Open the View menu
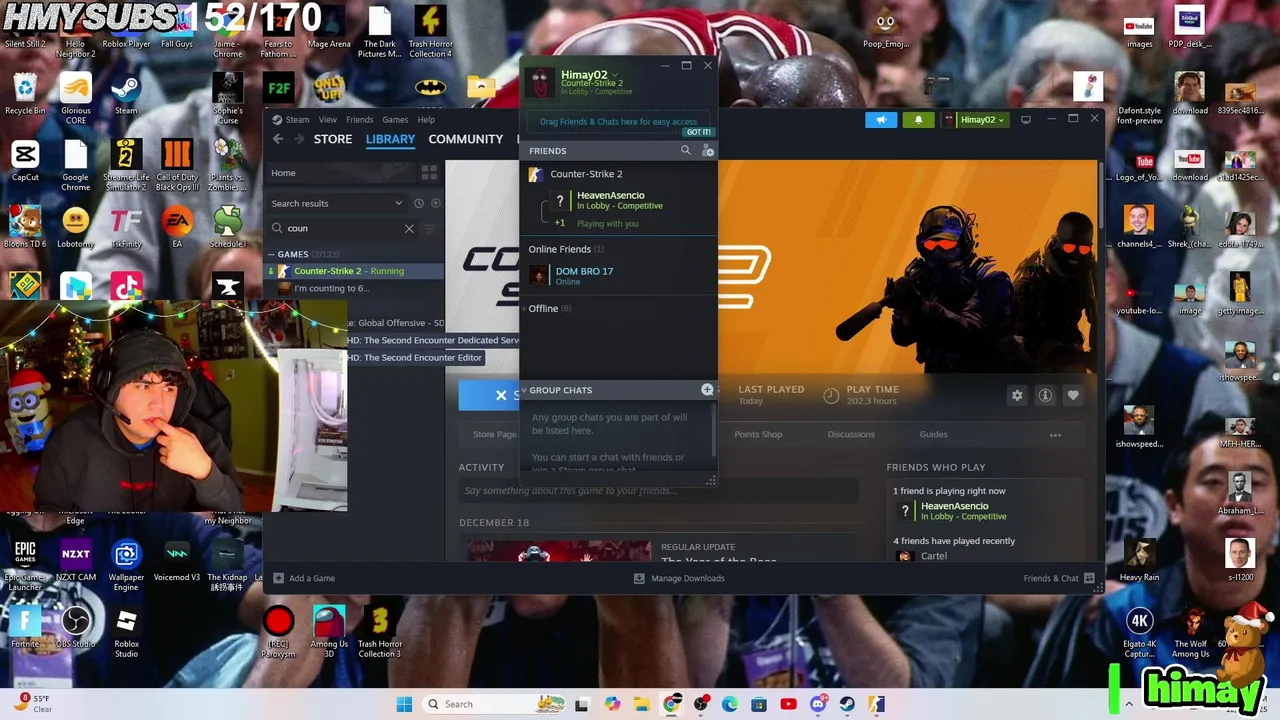Viewport: 1280px width, 720px height. tap(328, 120)
